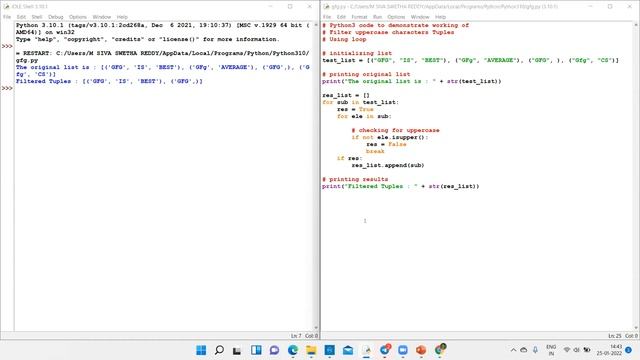Open the volume speaker tray icon

tap(576, 350)
